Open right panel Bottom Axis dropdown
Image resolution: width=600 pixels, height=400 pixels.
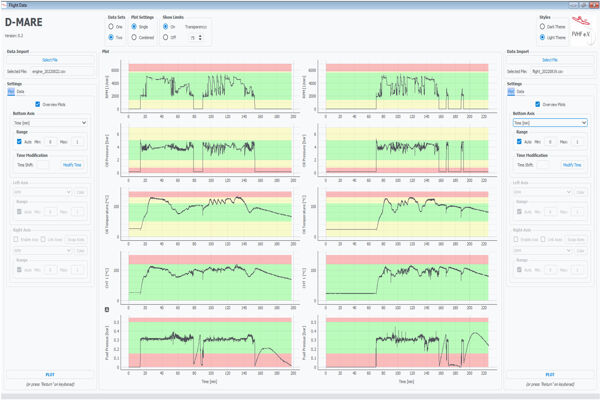[548, 123]
